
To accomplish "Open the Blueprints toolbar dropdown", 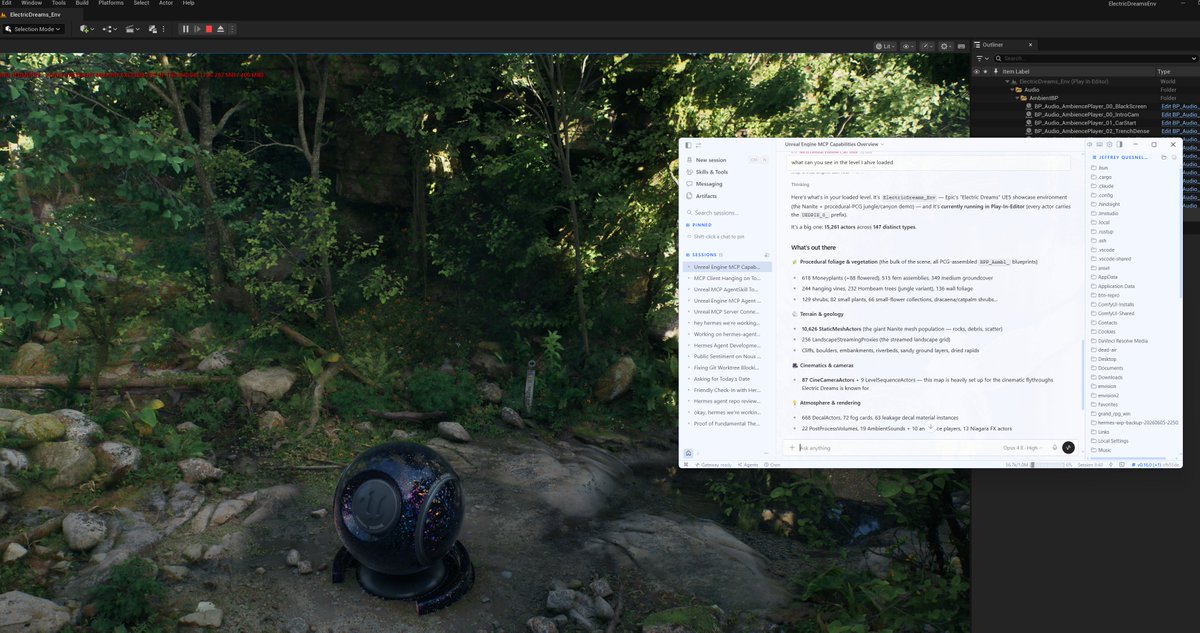I will [x=113, y=29].
